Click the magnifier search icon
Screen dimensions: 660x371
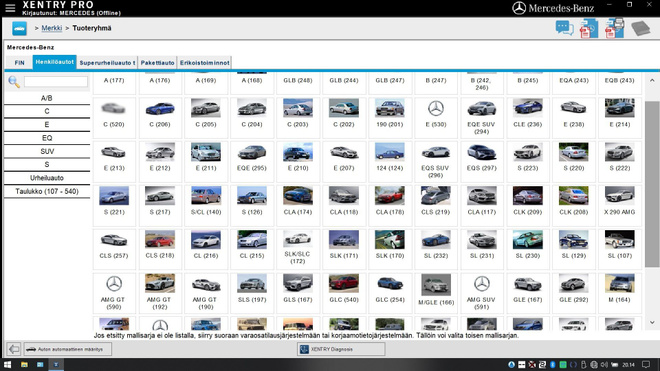tap(14, 82)
